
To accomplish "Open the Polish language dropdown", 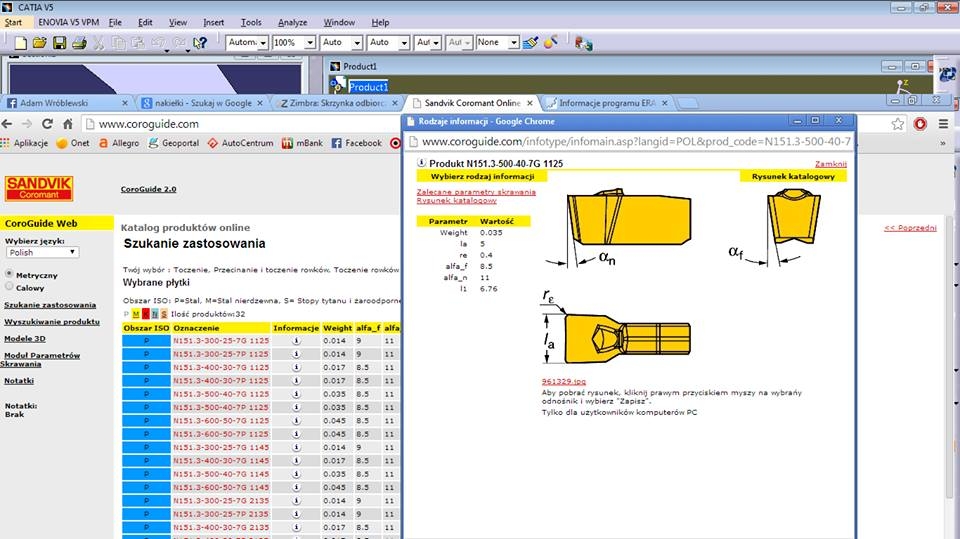I will point(42,252).
